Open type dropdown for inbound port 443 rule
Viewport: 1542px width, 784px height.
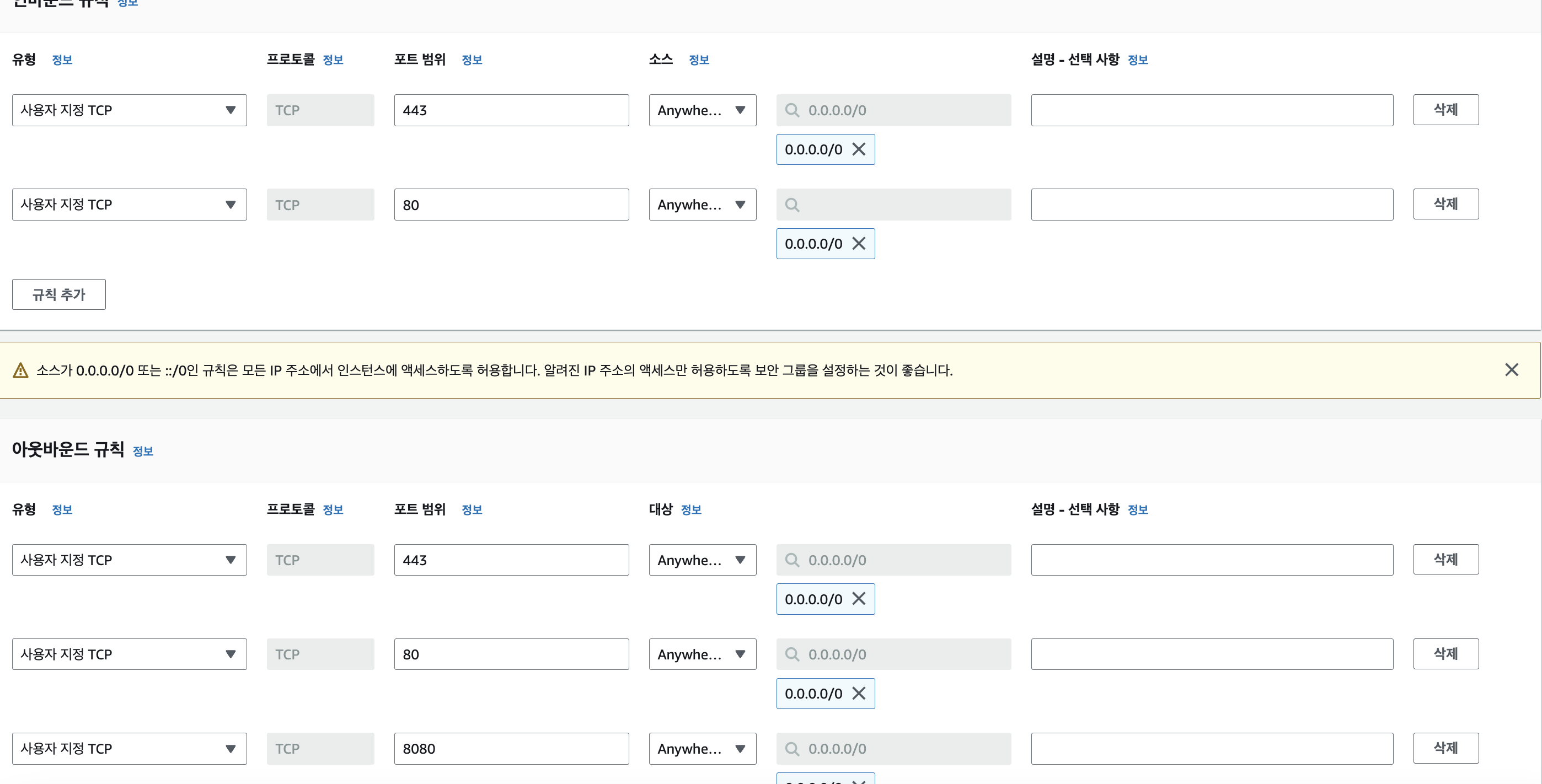pyautogui.click(x=128, y=110)
